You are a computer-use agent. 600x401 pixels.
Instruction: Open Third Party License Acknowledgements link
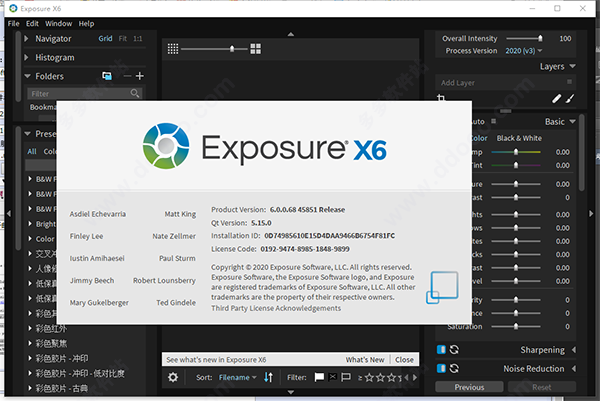pos(276,308)
